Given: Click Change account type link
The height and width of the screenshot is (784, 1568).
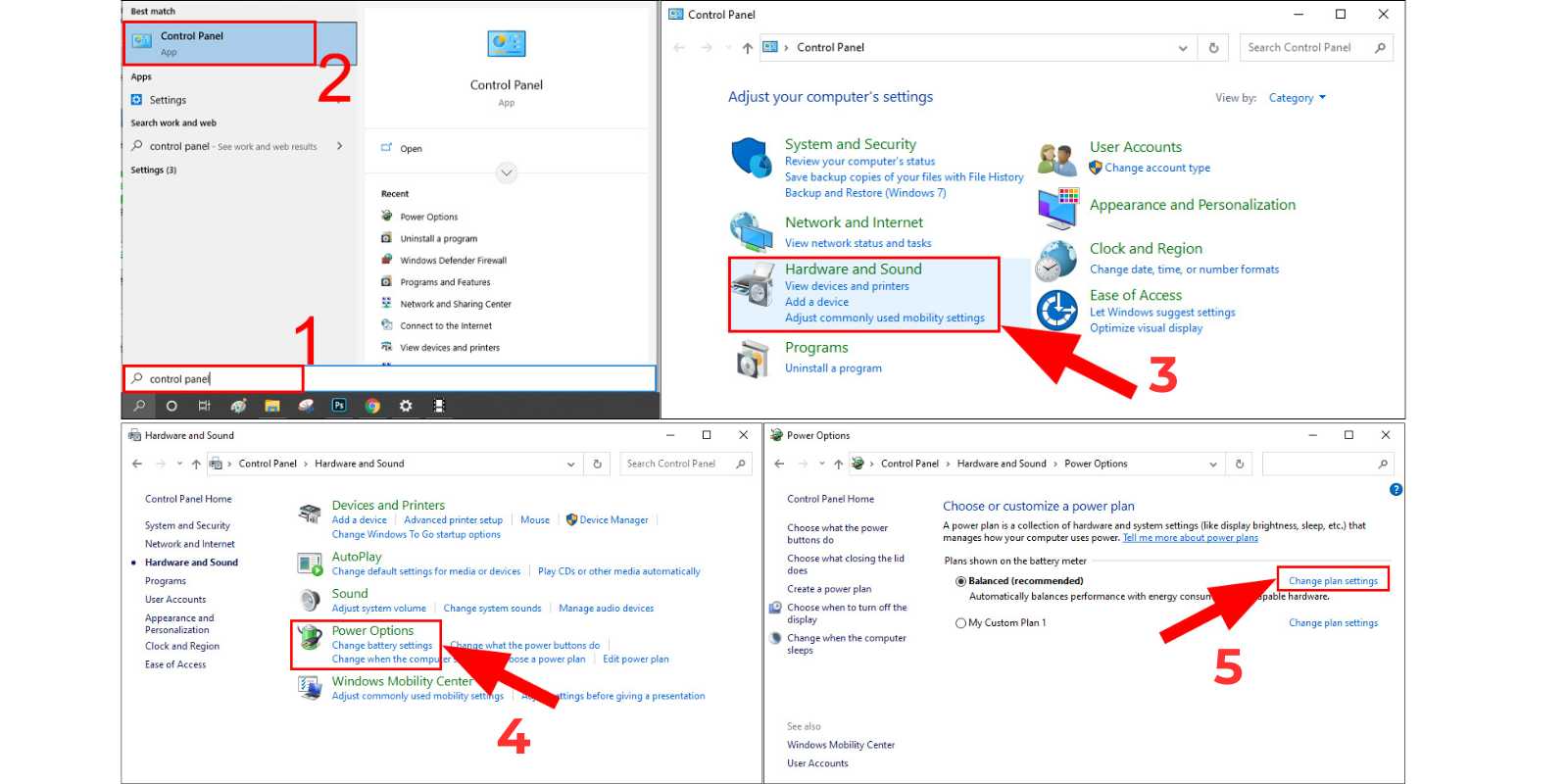Looking at the screenshot, I should [x=1157, y=169].
